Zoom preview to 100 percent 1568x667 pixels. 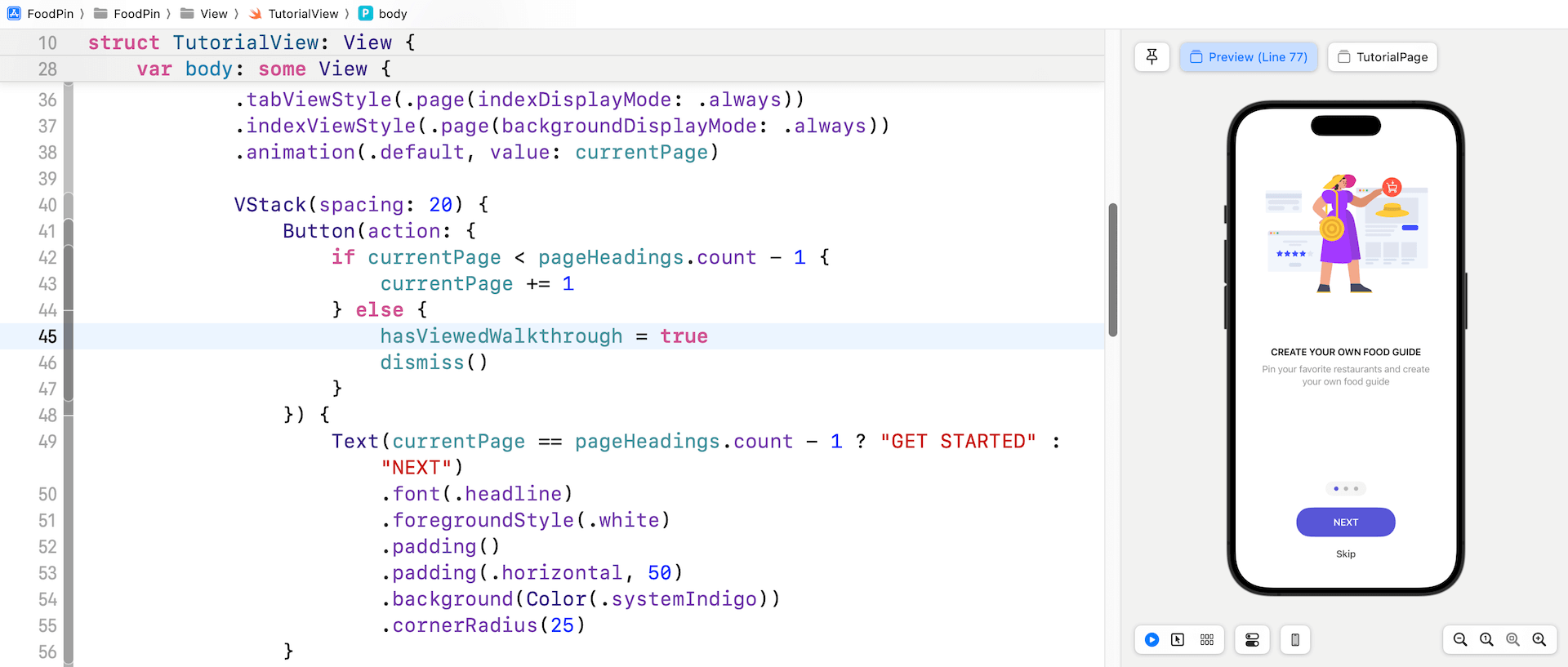1486,640
